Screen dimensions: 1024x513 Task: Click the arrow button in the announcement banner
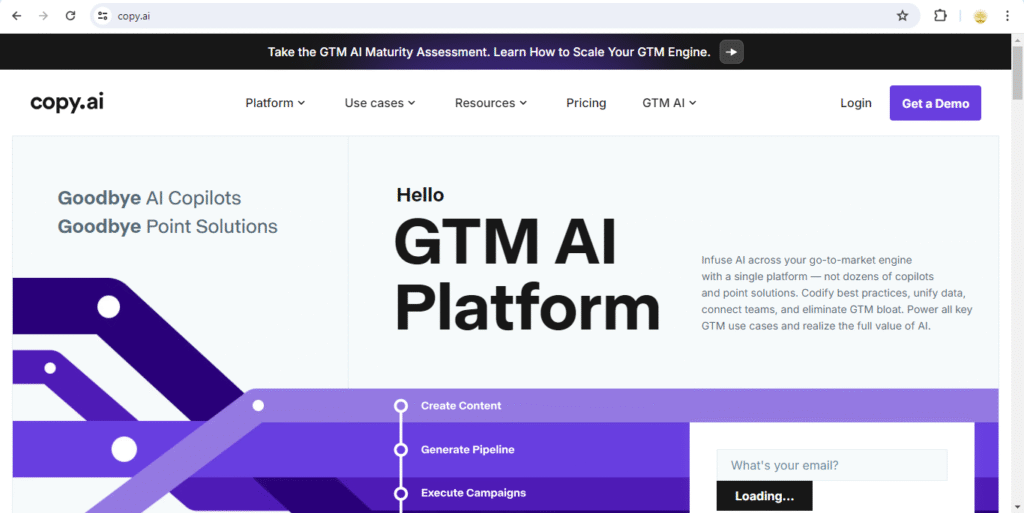(731, 52)
